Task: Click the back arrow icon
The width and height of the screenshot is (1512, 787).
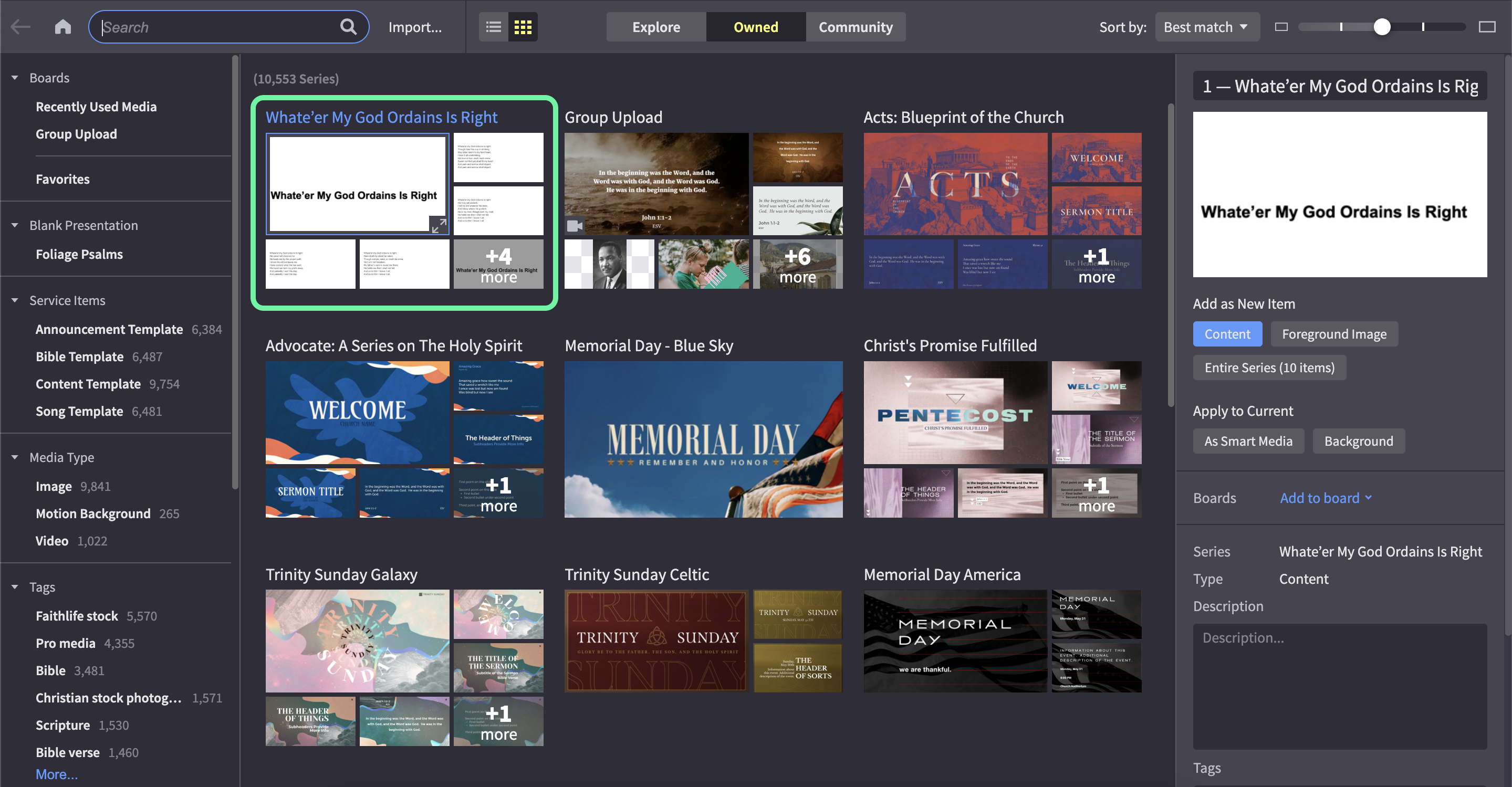Action: tap(20, 27)
